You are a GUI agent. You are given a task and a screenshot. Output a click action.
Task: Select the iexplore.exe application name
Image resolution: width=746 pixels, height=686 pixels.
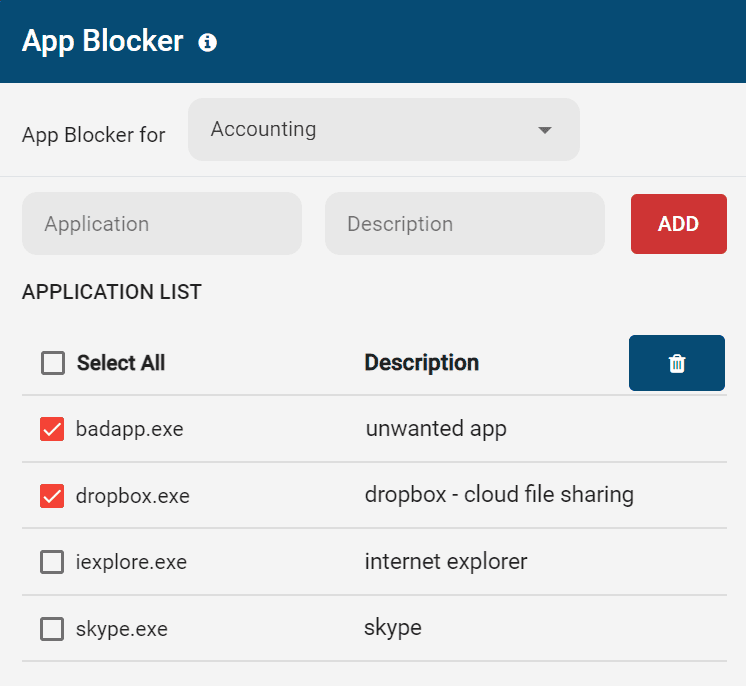(131, 562)
